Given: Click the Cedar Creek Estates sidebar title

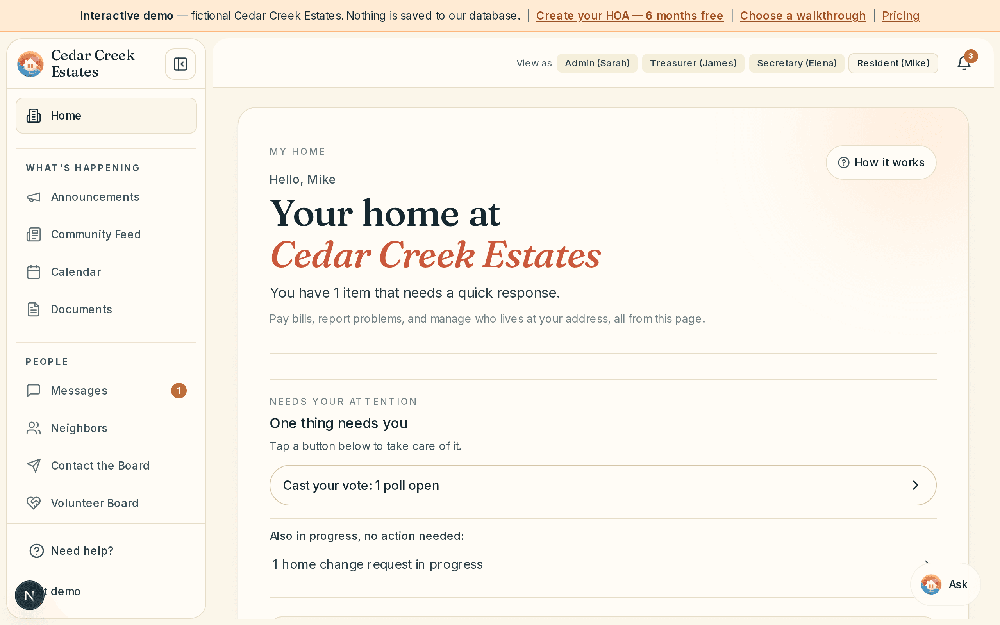Looking at the screenshot, I should 92,64.
